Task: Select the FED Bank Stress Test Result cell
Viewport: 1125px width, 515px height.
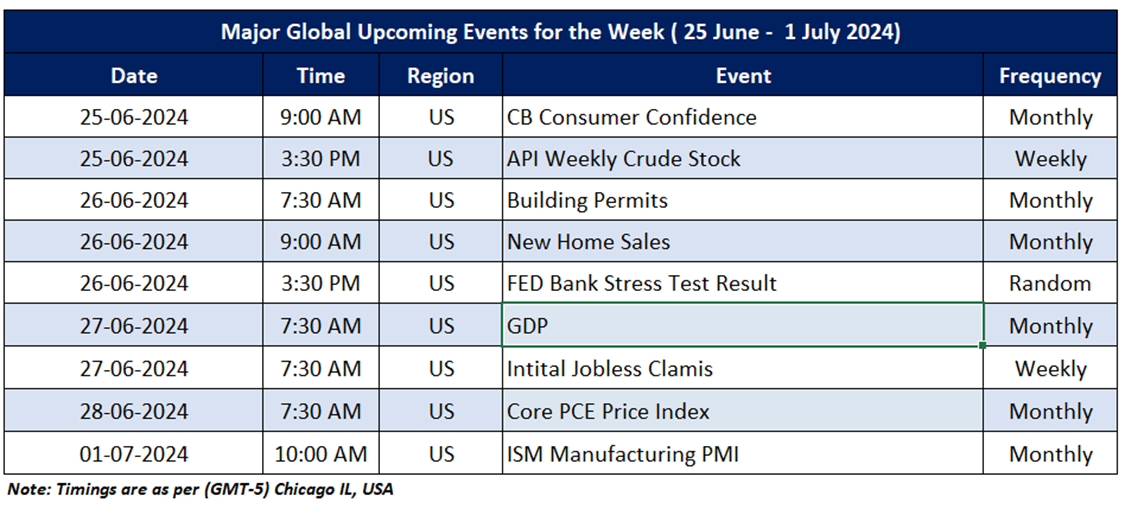Action: (743, 284)
